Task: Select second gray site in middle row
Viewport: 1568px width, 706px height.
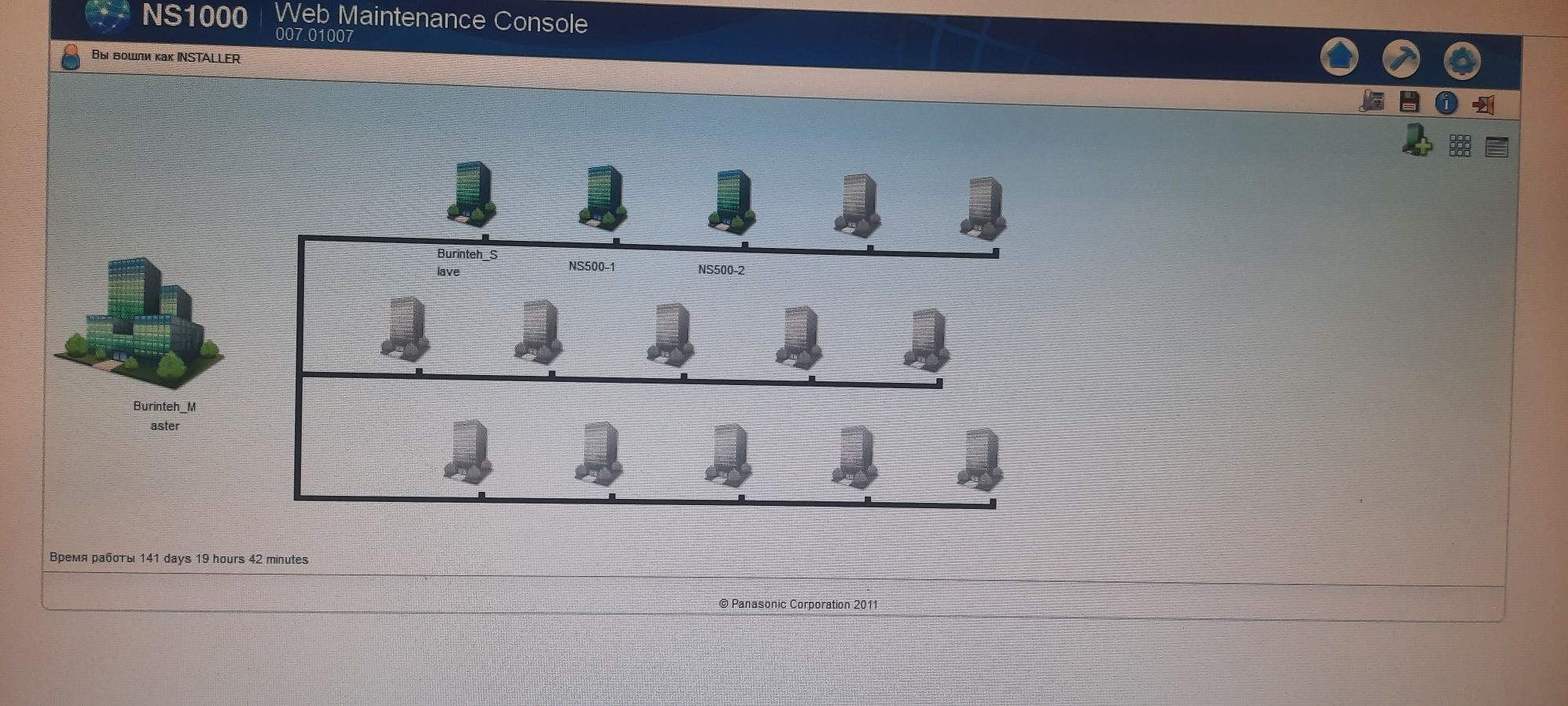Action: (x=539, y=332)
